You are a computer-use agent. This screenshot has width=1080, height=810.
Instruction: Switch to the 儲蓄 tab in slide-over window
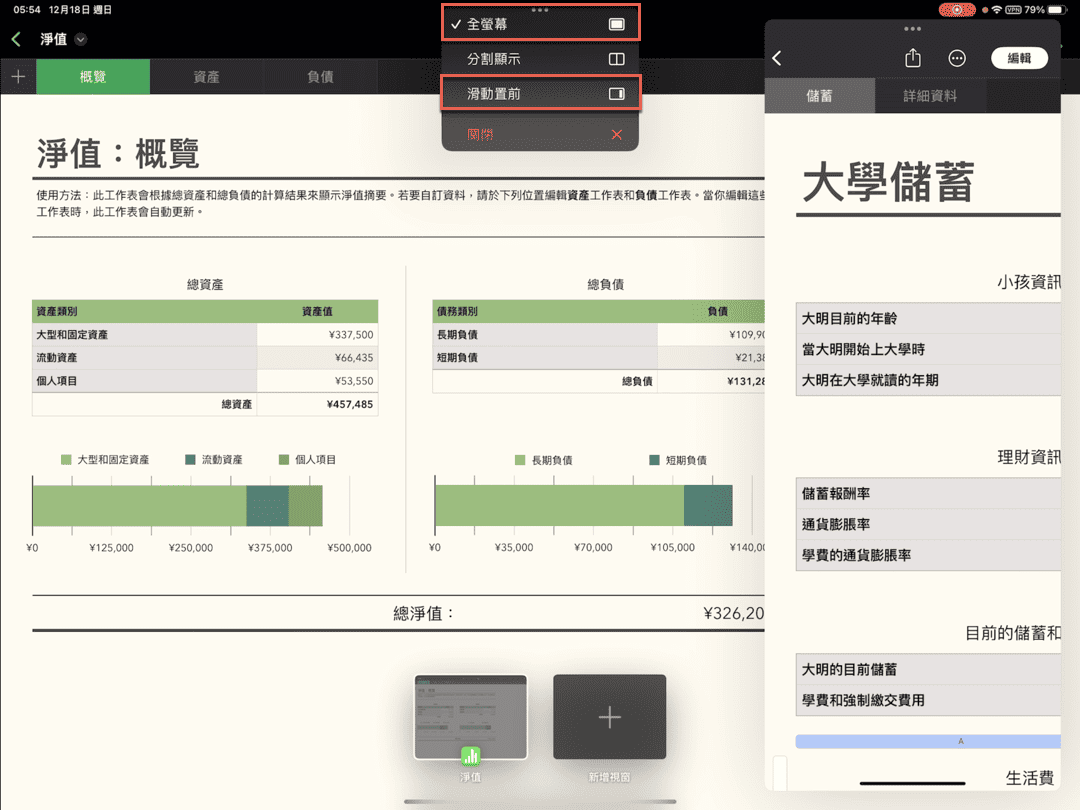pyautogui.click(x=820, y=96)
